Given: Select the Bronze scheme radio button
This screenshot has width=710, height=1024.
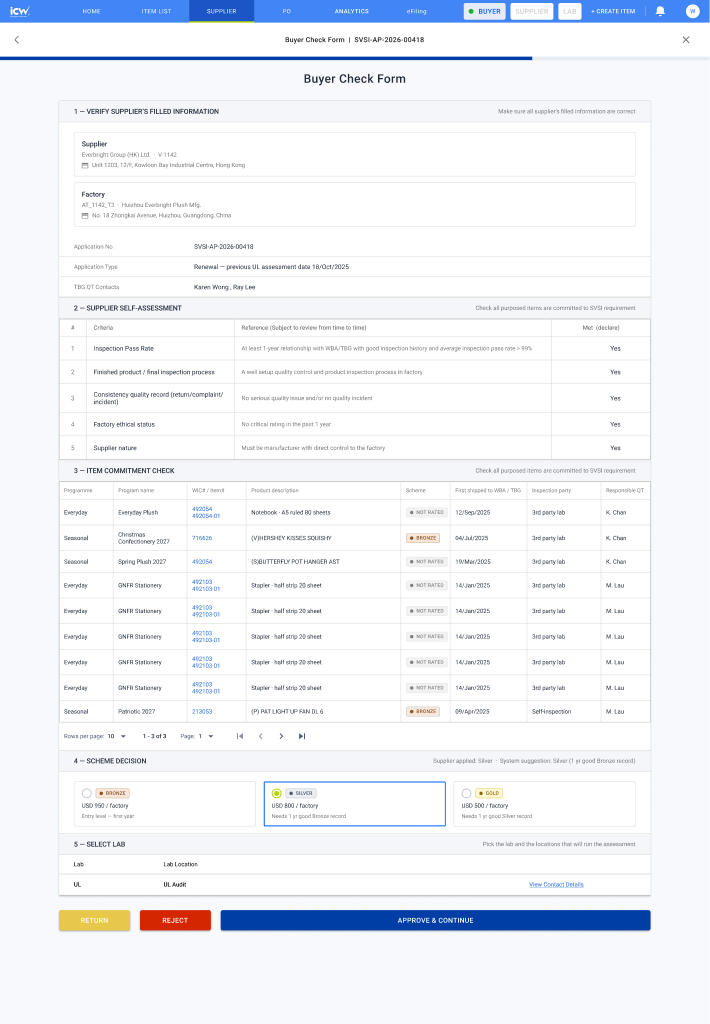Looking at the screenshot, I should [x=86, y=793].
